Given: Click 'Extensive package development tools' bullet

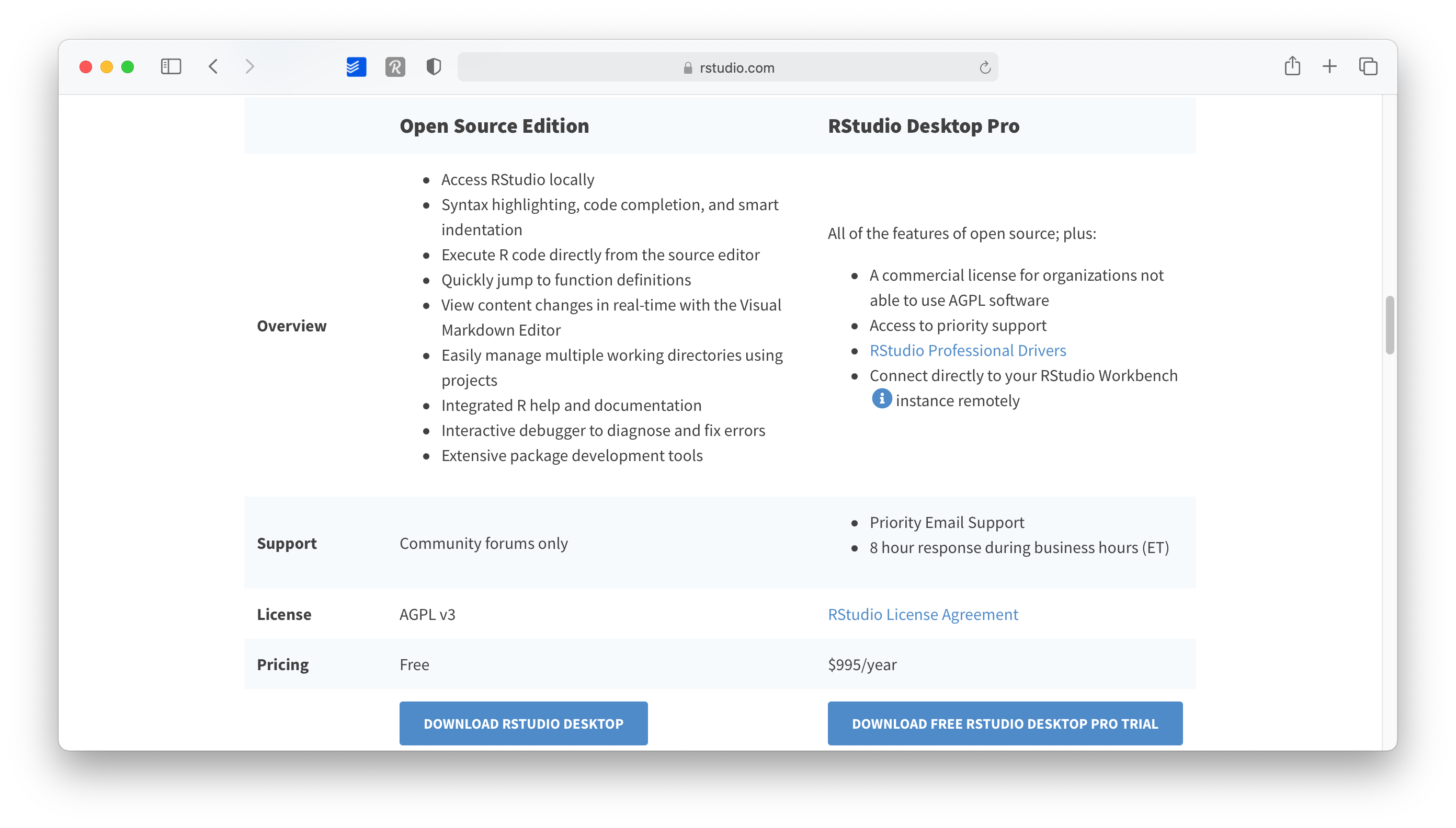Looking at the screenshot, I should (572, 455).
